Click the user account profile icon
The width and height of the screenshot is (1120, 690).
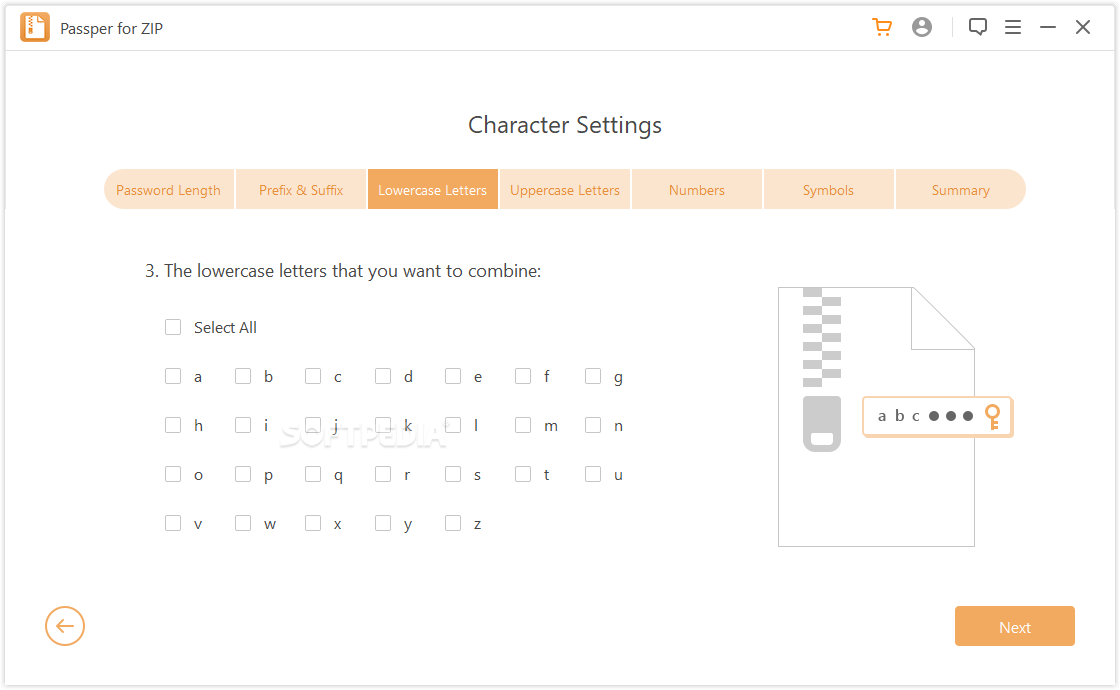pyautogui.click(x=922, y=28)
